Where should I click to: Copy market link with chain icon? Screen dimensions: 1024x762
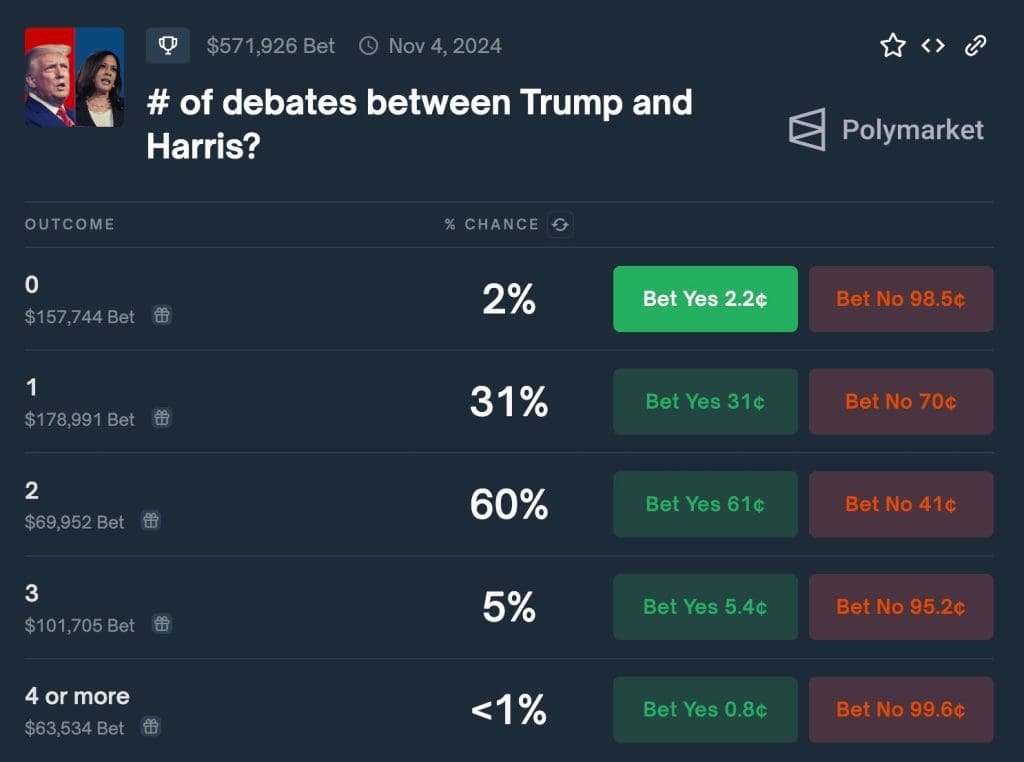[975, 46]
